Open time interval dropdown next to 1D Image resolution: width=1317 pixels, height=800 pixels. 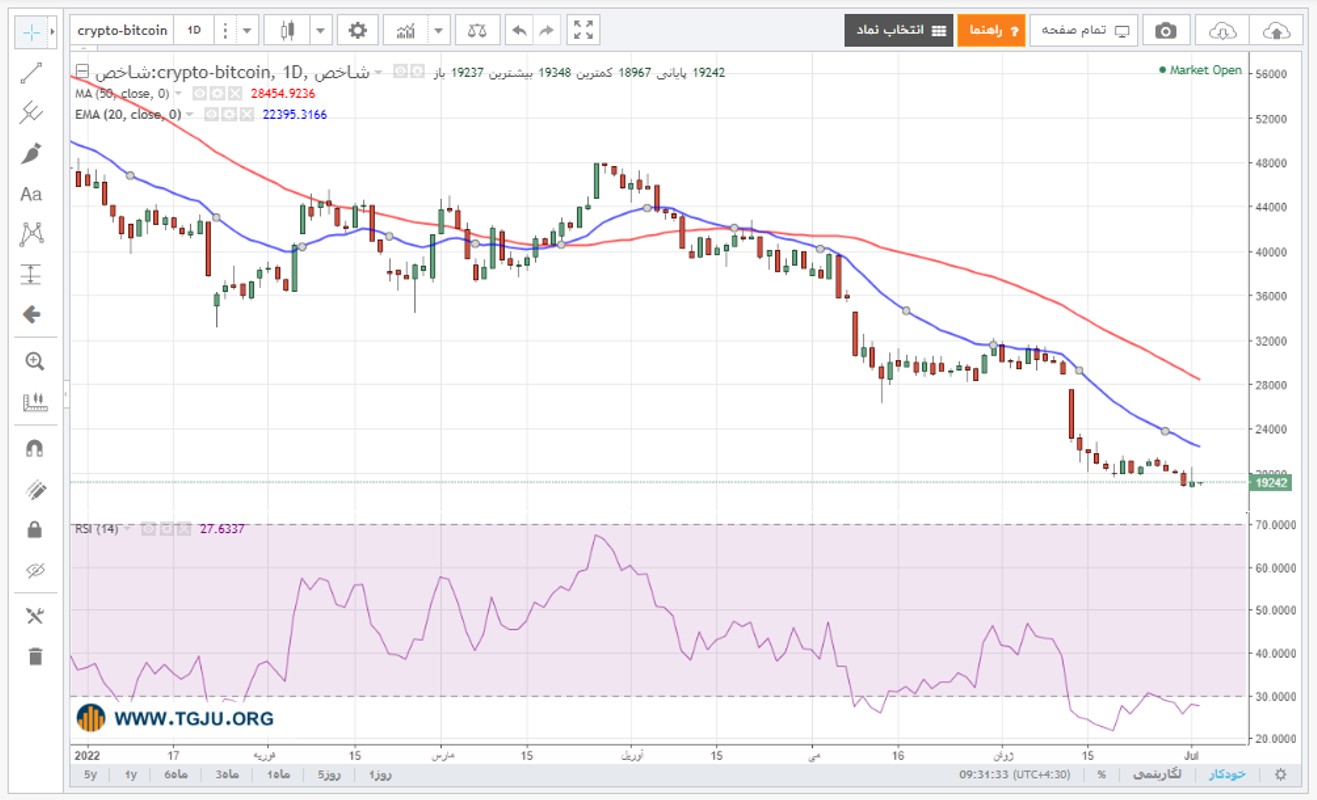tap(248, 30)
